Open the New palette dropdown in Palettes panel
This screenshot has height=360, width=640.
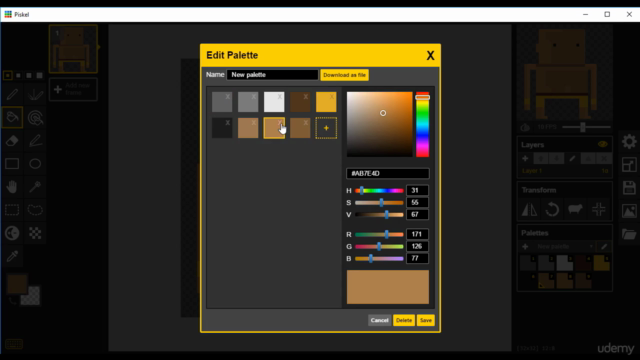click(x=564, y=247)
